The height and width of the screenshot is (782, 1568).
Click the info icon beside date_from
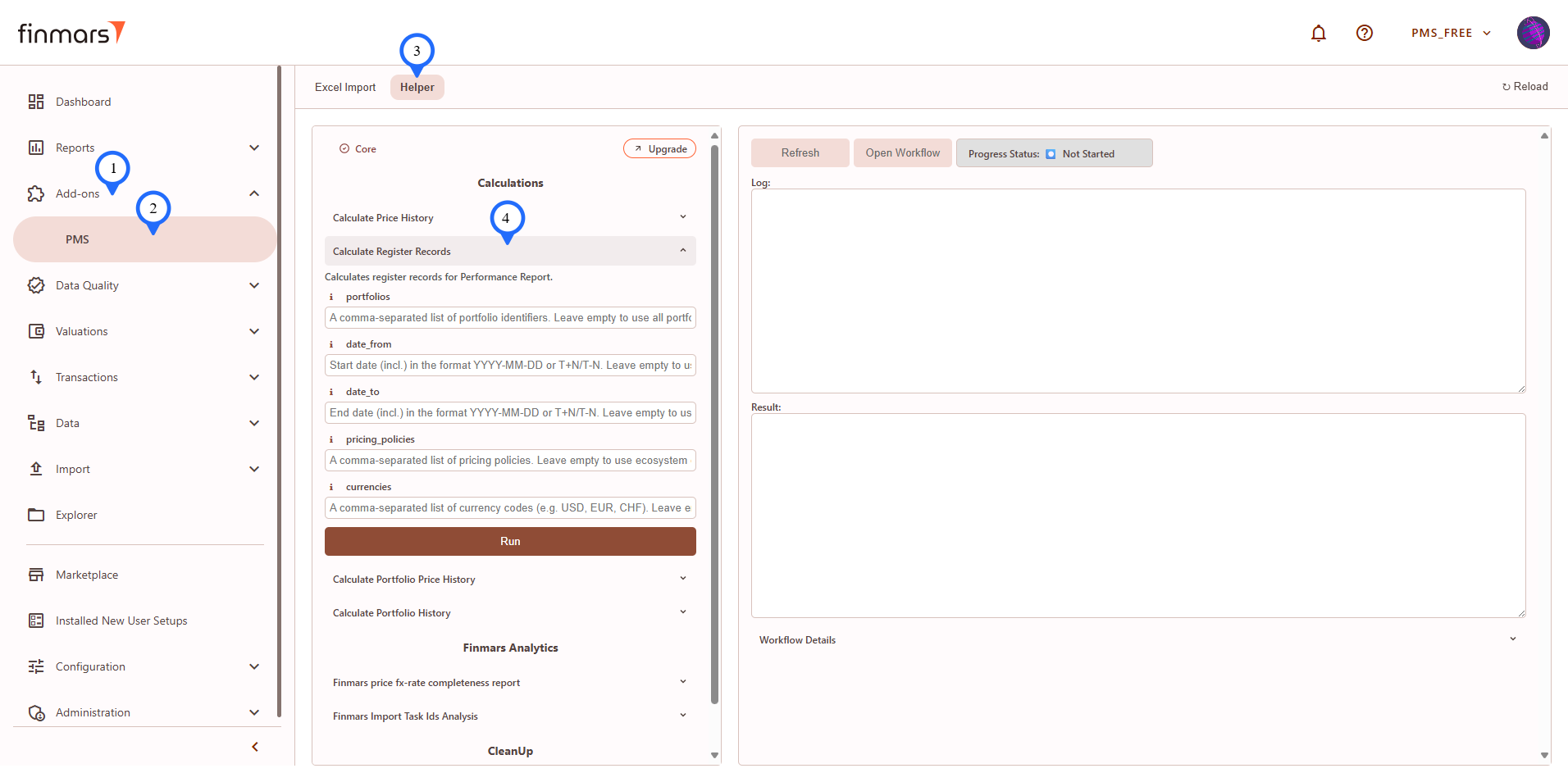click(331, 344)
